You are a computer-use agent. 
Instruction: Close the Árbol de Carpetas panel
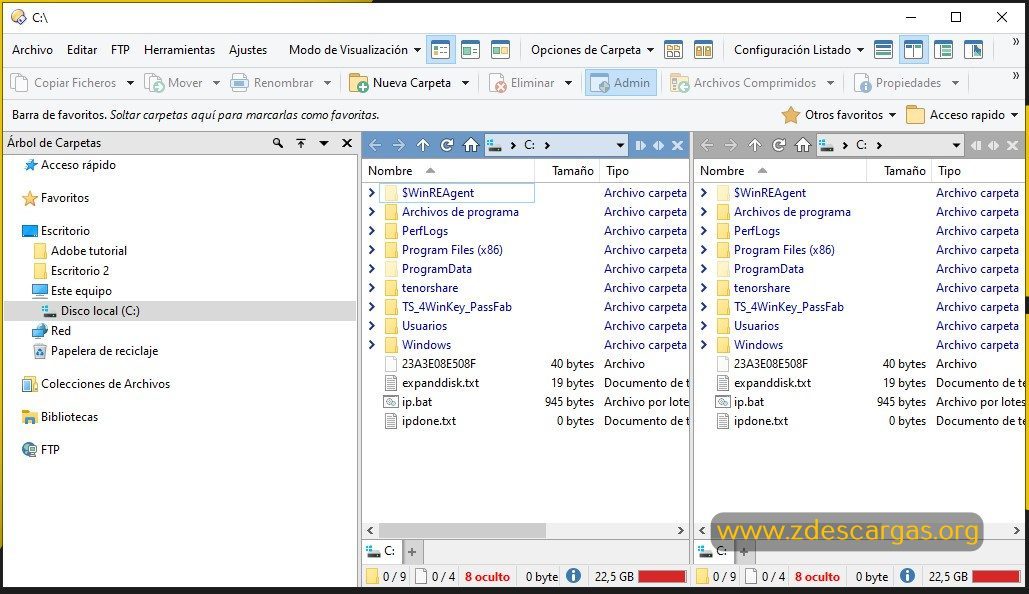[x=347, y=142]
